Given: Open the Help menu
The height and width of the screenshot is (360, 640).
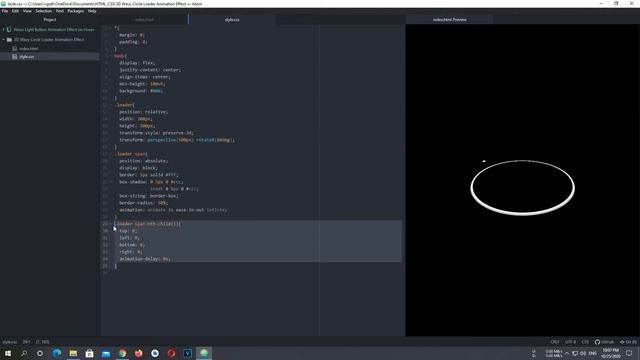Looking at the screenshot, I should tap(92, 11).
